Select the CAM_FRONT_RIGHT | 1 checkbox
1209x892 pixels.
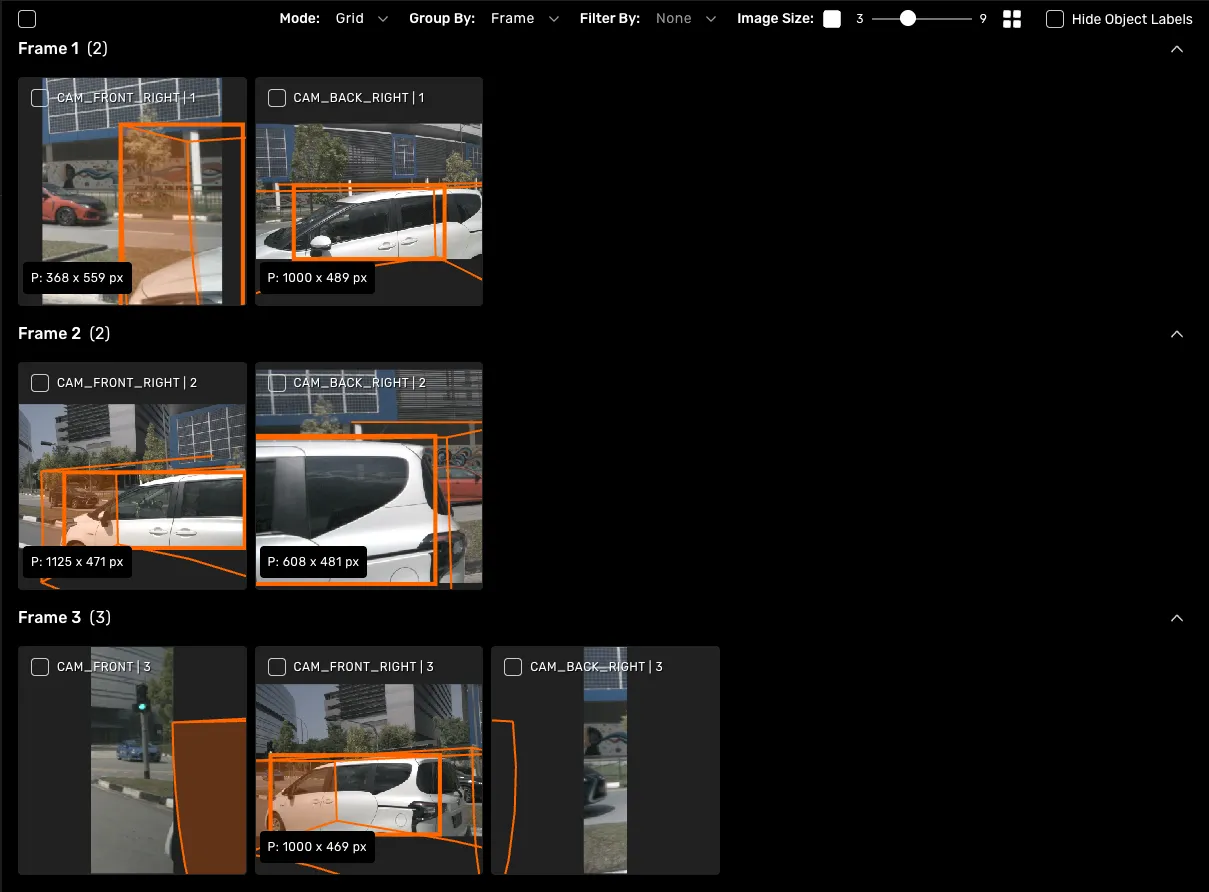click(x=40, y=97)
